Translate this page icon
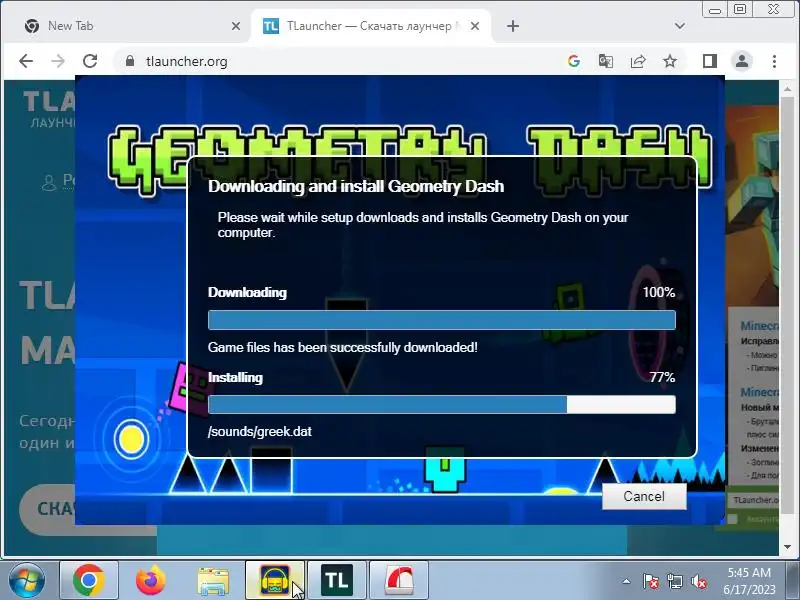Image resolution: width=800 pixels, height=600 pixels. [606, 61]
